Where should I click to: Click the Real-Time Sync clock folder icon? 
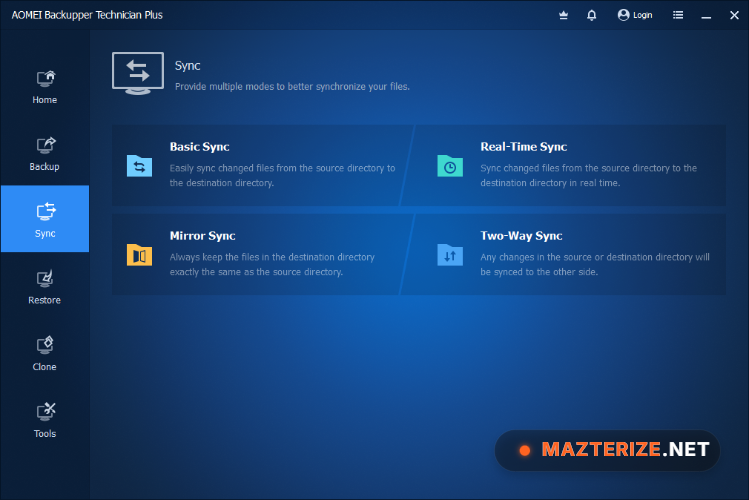point(450,166)
